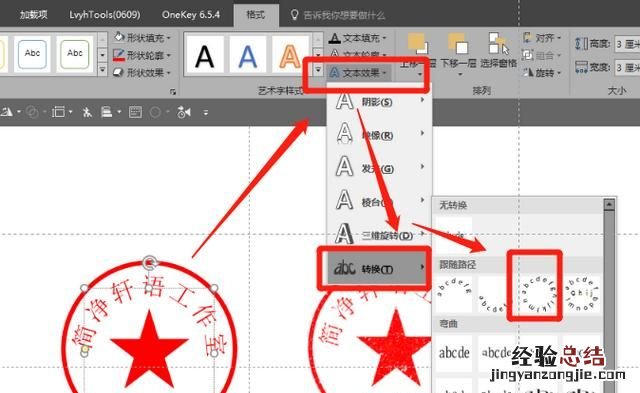The height and width of the screenshot is (393, 640).
Task: Expand the WordArt styles gallery
Action: tap(318, 70)
